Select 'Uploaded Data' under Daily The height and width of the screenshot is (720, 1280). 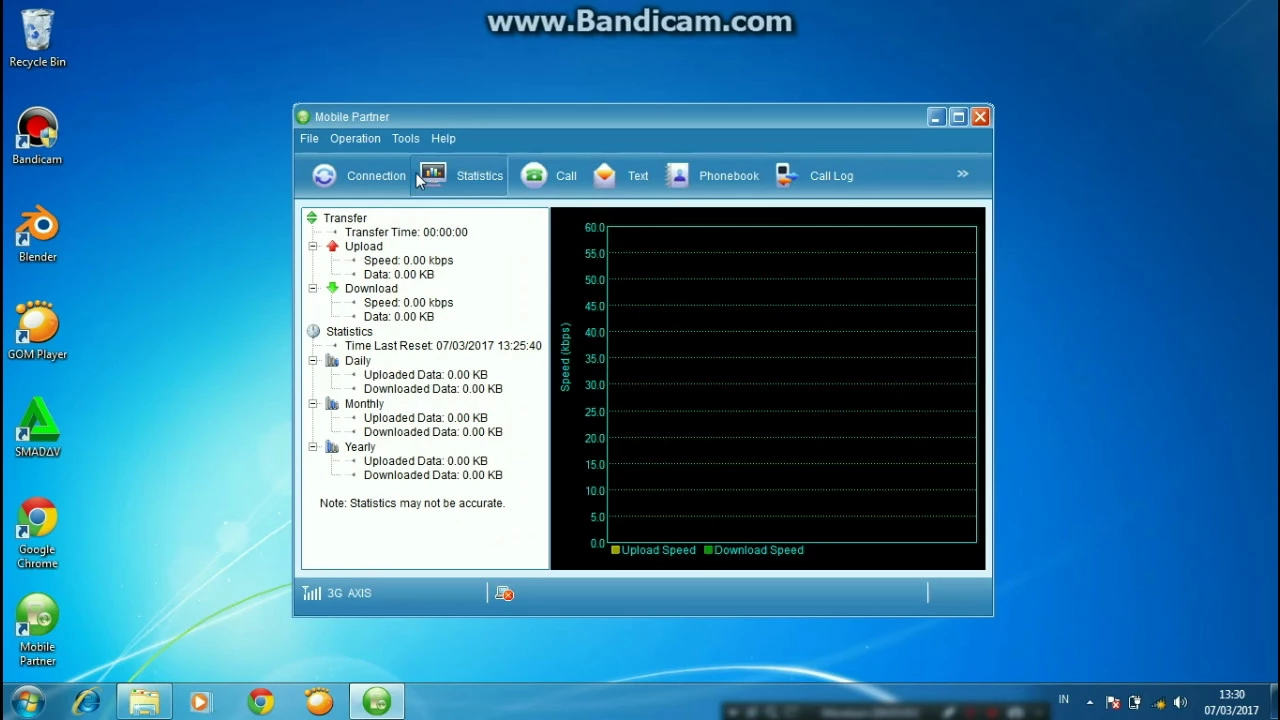coord(426,375)
